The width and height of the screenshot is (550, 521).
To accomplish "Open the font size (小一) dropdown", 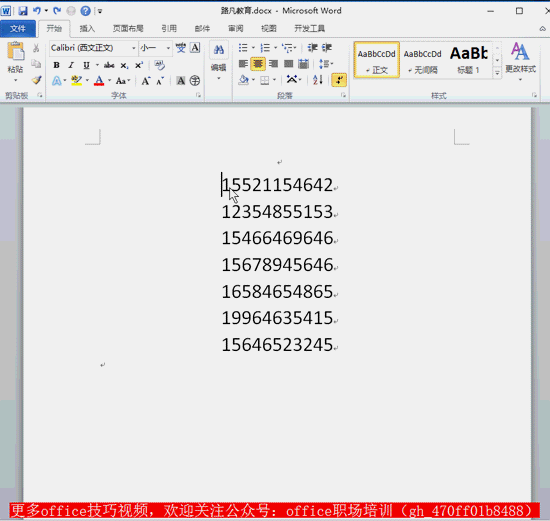I will click(x=168, y=48).
